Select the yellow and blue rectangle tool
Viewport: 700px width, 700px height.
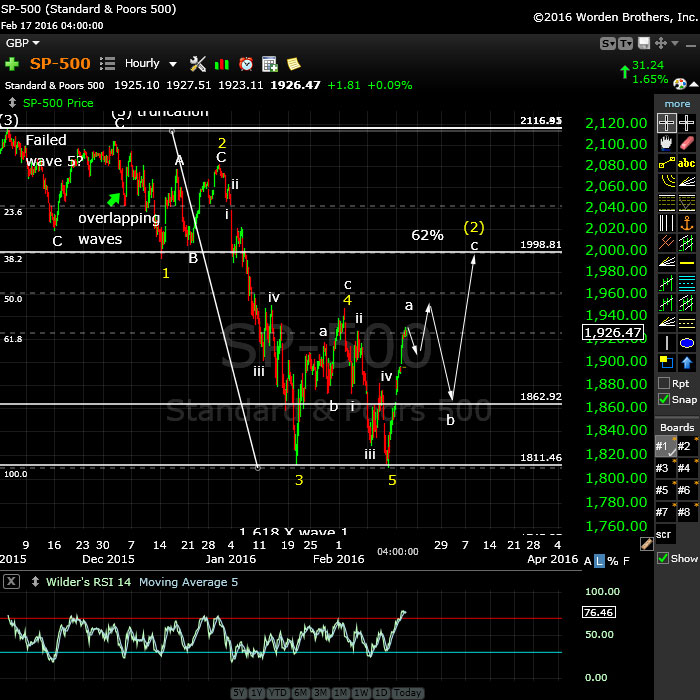[666, 362]
